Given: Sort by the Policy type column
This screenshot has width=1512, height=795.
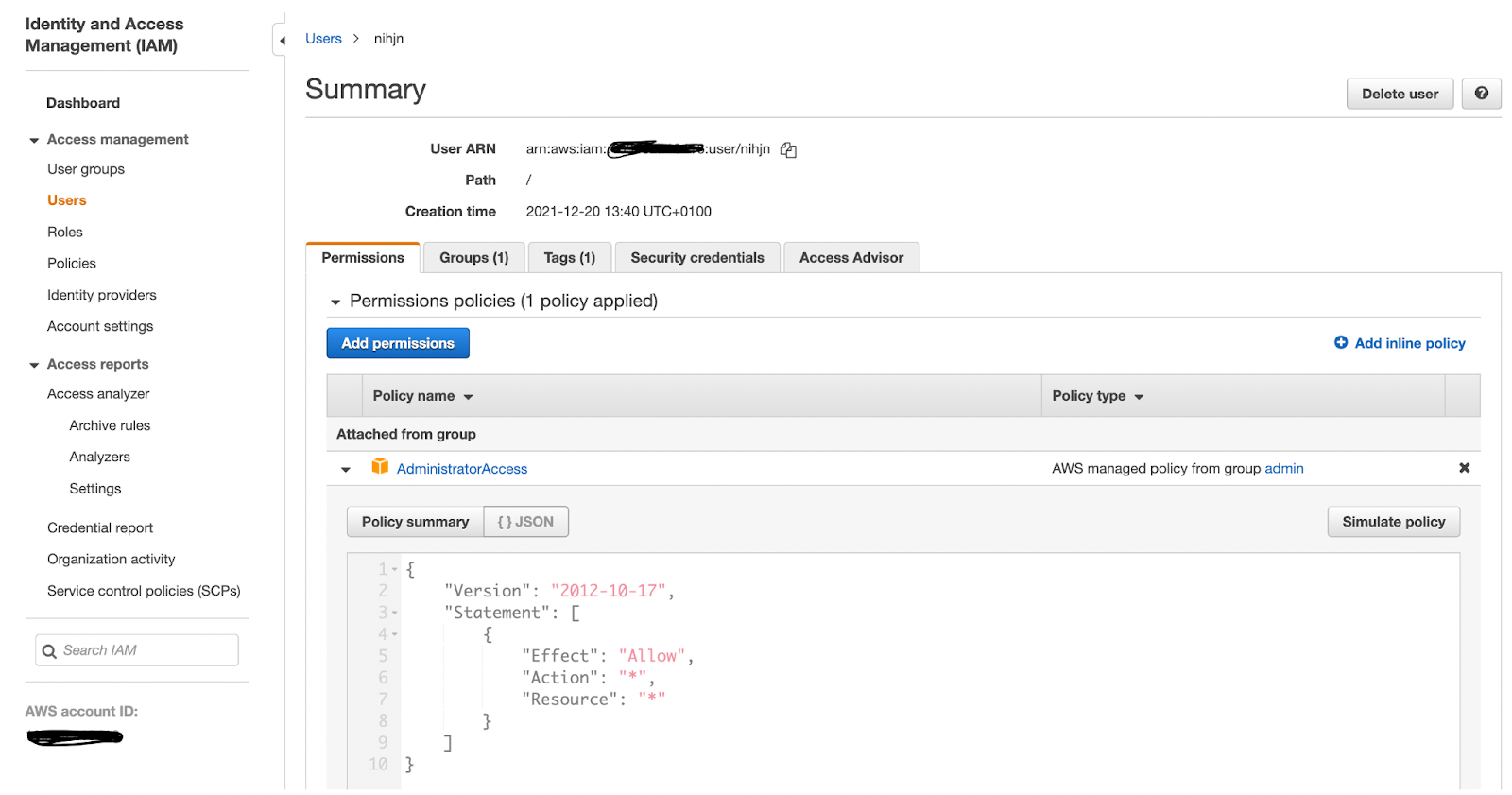Looking at the screenshot, I should [x=1098, y=396].
